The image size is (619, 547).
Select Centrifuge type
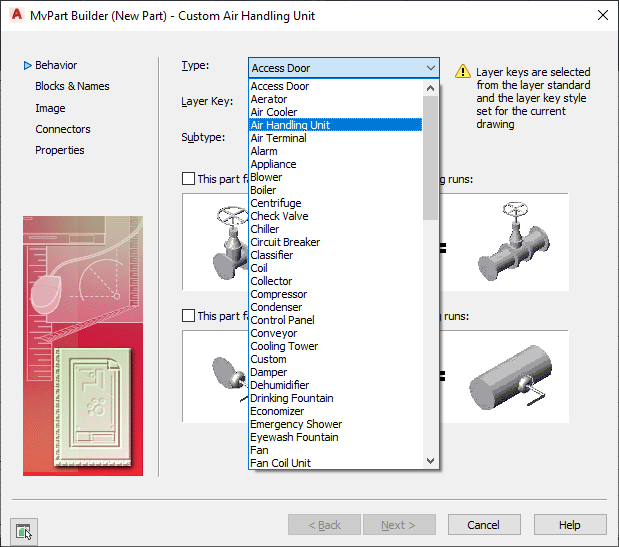coord(336,203)
